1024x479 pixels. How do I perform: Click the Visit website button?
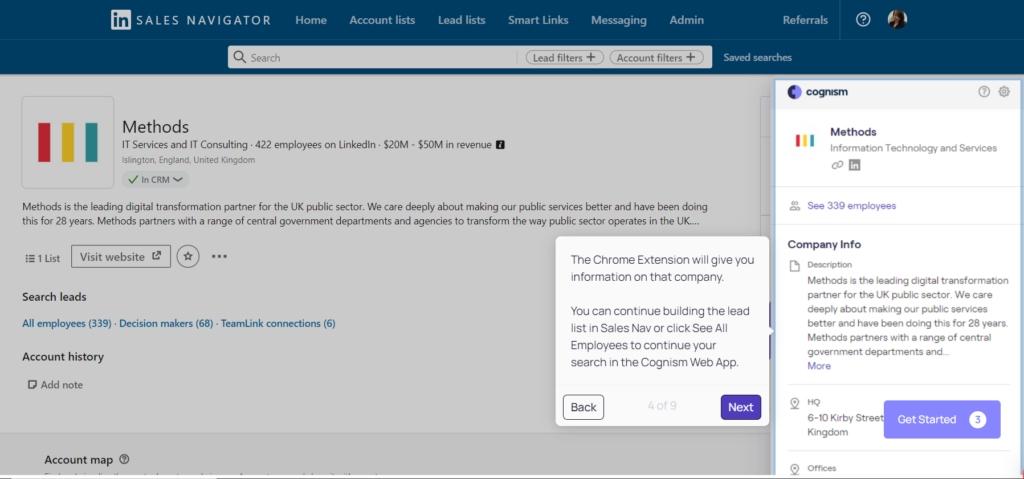120,257
